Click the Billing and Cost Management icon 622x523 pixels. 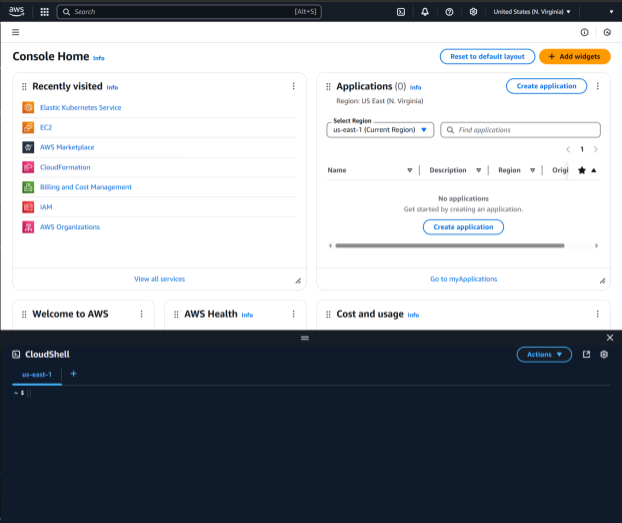coord(28,187)
